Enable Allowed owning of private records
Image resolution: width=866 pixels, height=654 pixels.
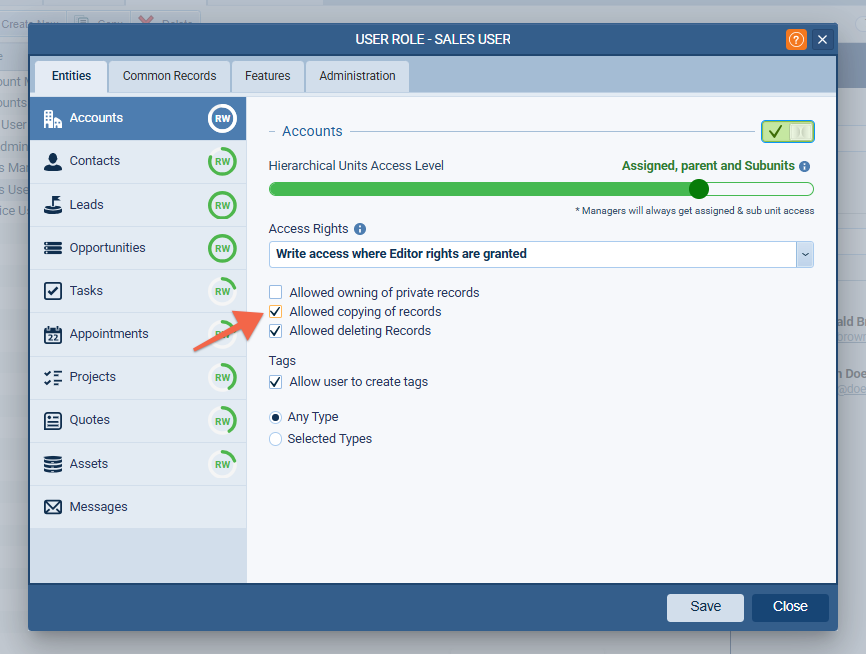pos(276,293)
